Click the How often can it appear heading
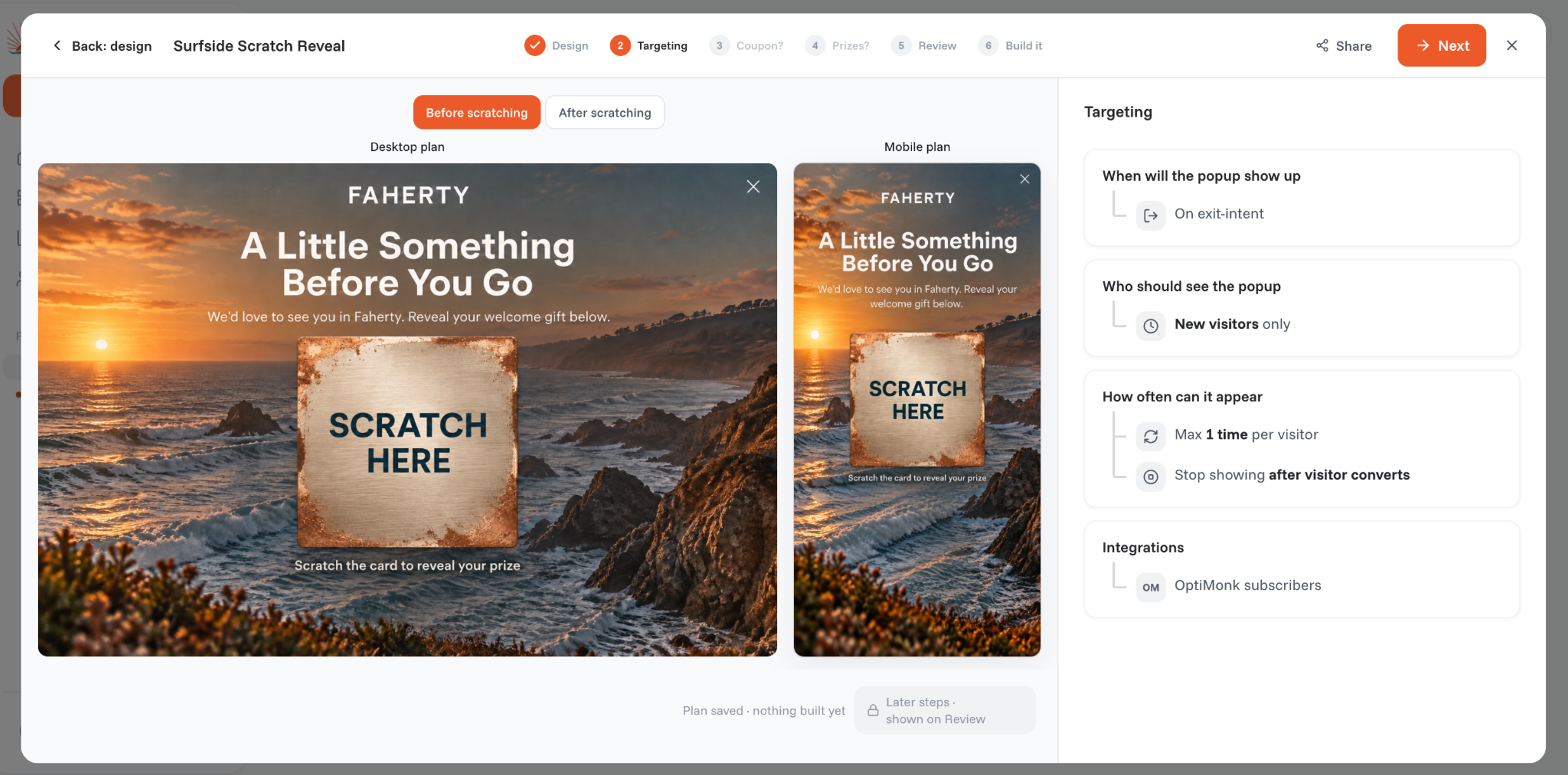This screenshot has width=1568, height=775. (x=1182, y=397)
